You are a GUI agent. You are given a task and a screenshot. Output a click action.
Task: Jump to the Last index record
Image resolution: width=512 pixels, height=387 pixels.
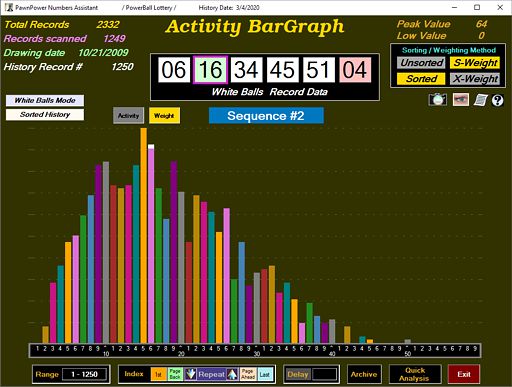click(265, 374)
